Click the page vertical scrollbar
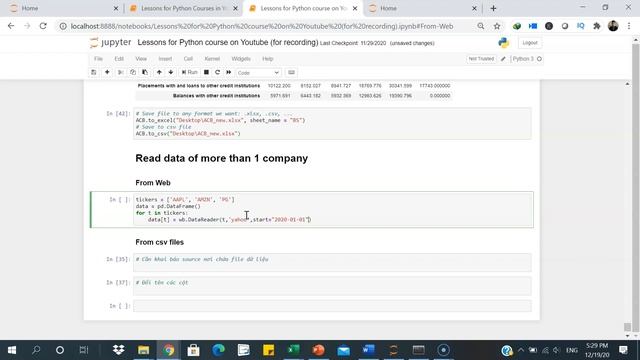This screenshot has height=360, width=640. [635, 188]
